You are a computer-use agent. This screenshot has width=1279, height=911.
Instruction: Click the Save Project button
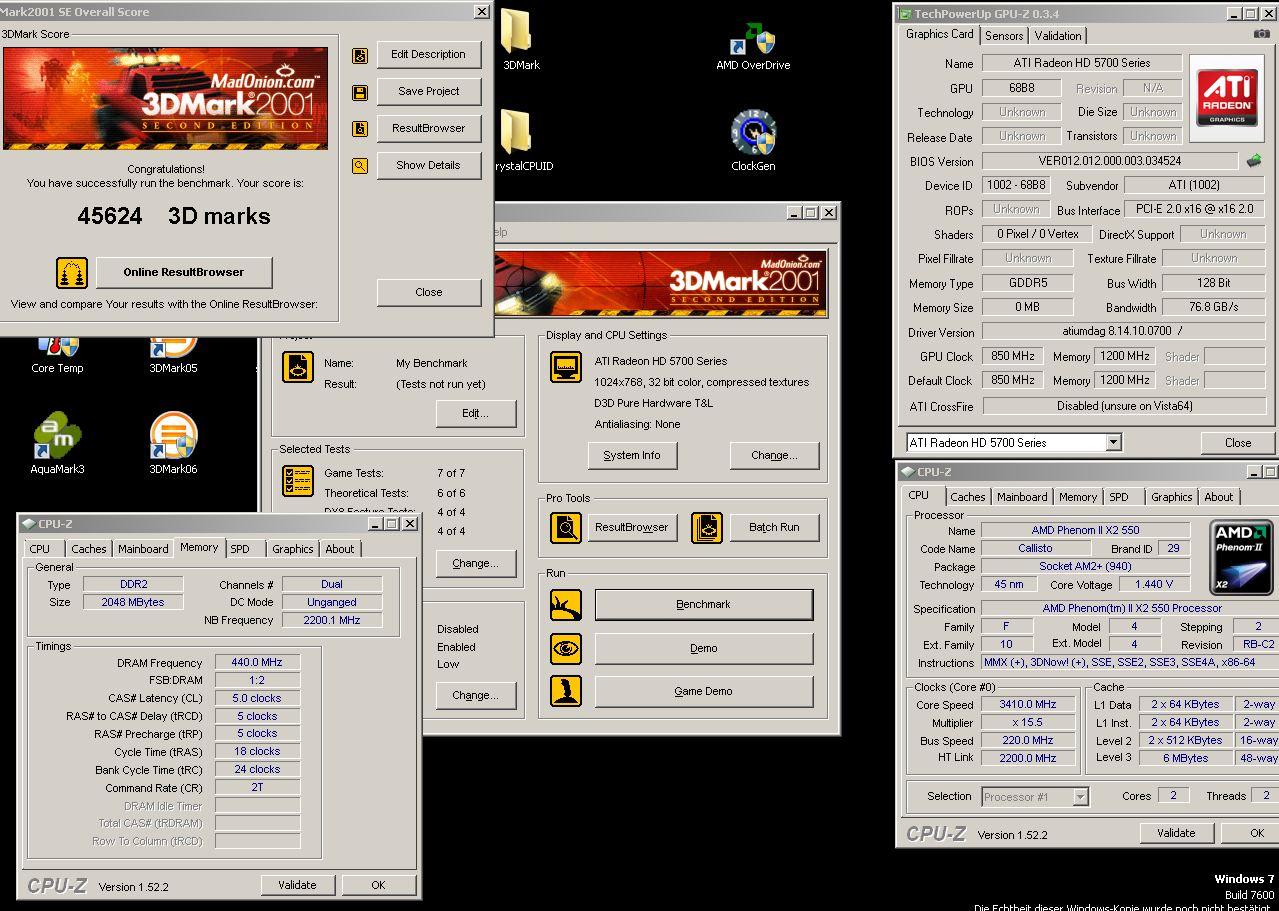click(429, 92)
